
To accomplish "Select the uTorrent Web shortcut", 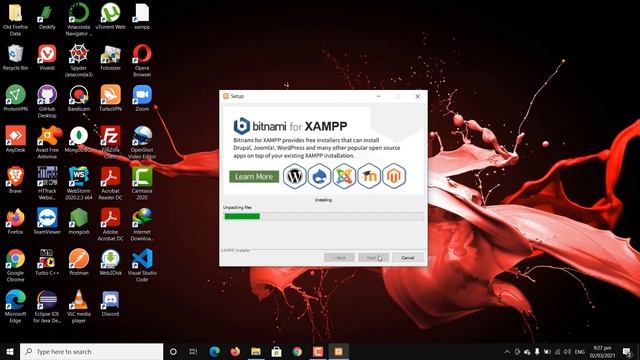I will (x=110, y=17).
